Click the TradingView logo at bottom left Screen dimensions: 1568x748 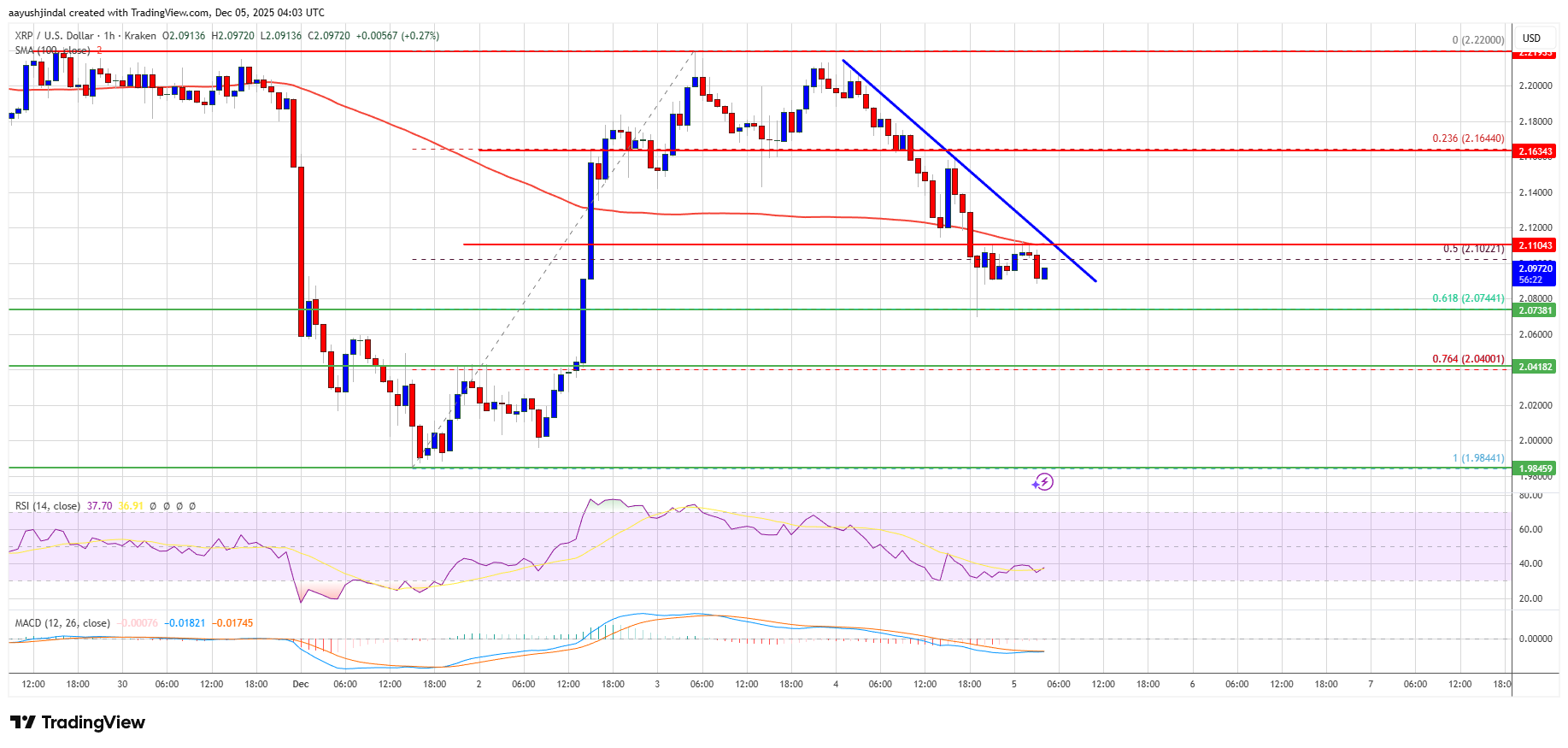tap(78, 722)
